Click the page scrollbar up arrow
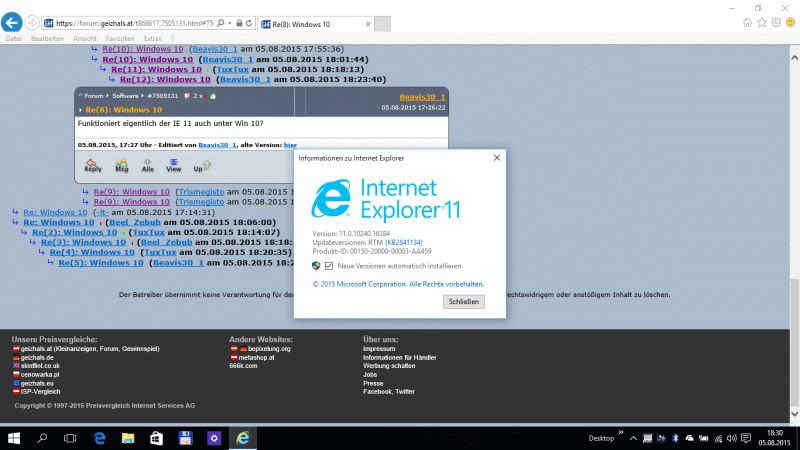This screenshot has width=800, height=450. (794, 58)
